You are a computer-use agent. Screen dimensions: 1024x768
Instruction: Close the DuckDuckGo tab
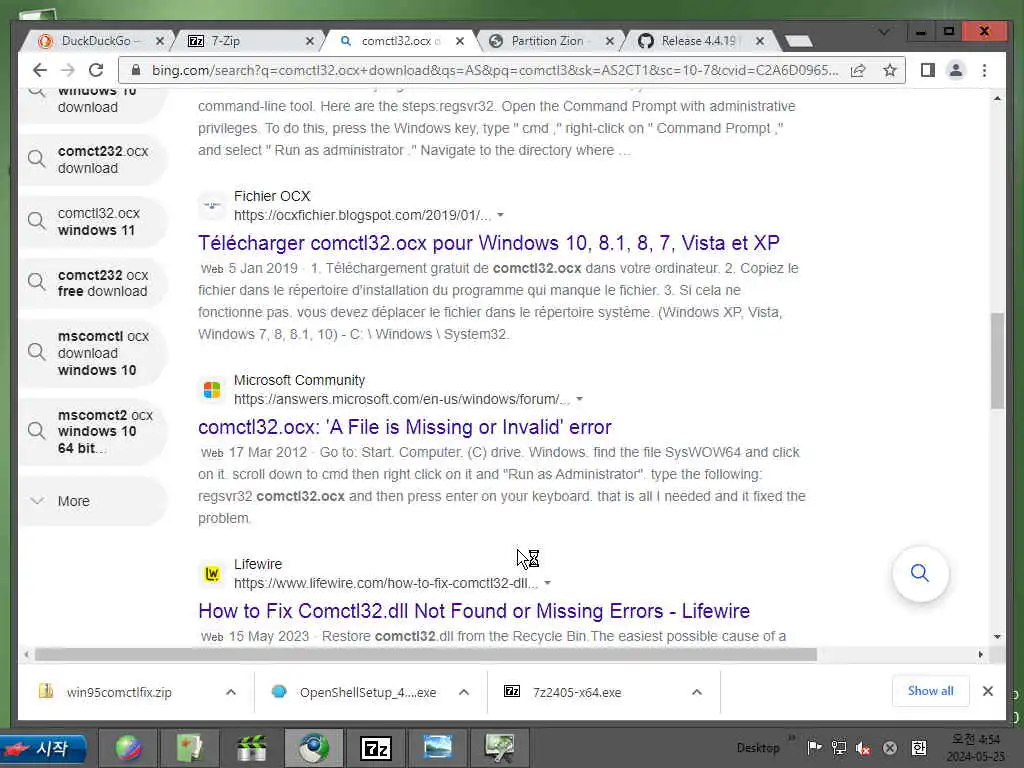pyautogui.click(x=159, y=41)
